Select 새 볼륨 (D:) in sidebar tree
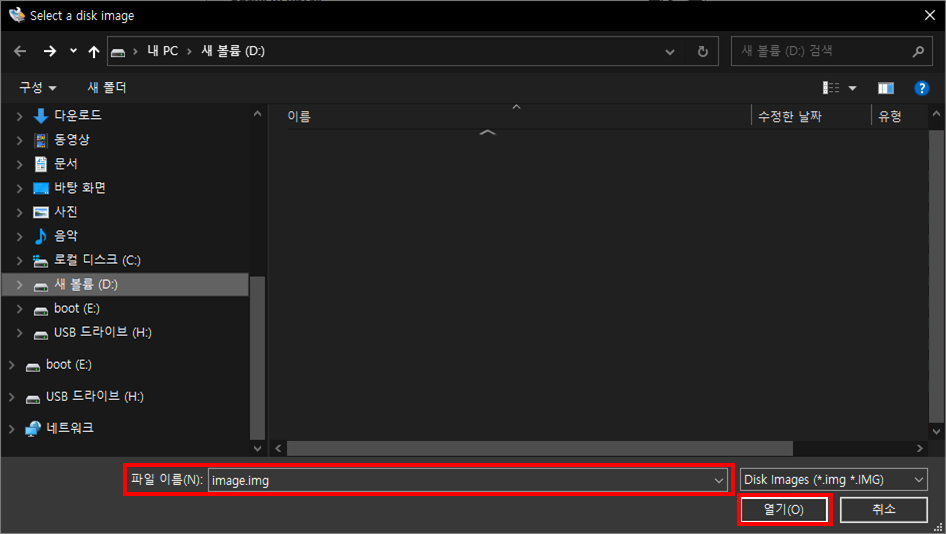Viewport: 946px width, 534px height. 125,285
